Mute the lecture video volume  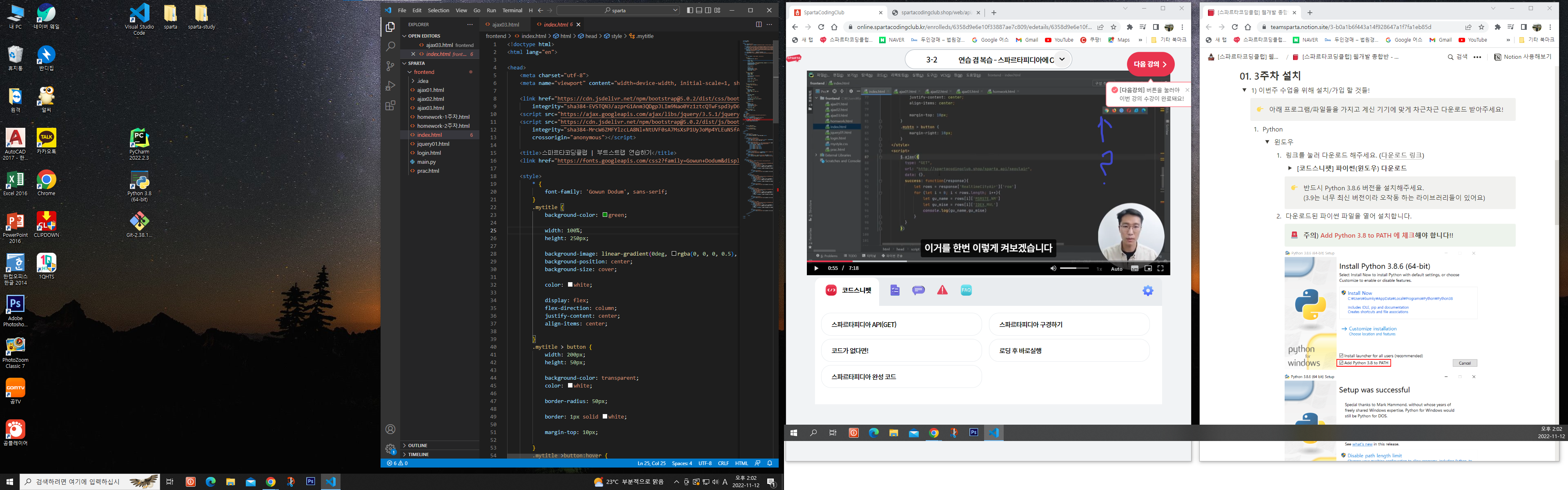[x=1053, y=268]
